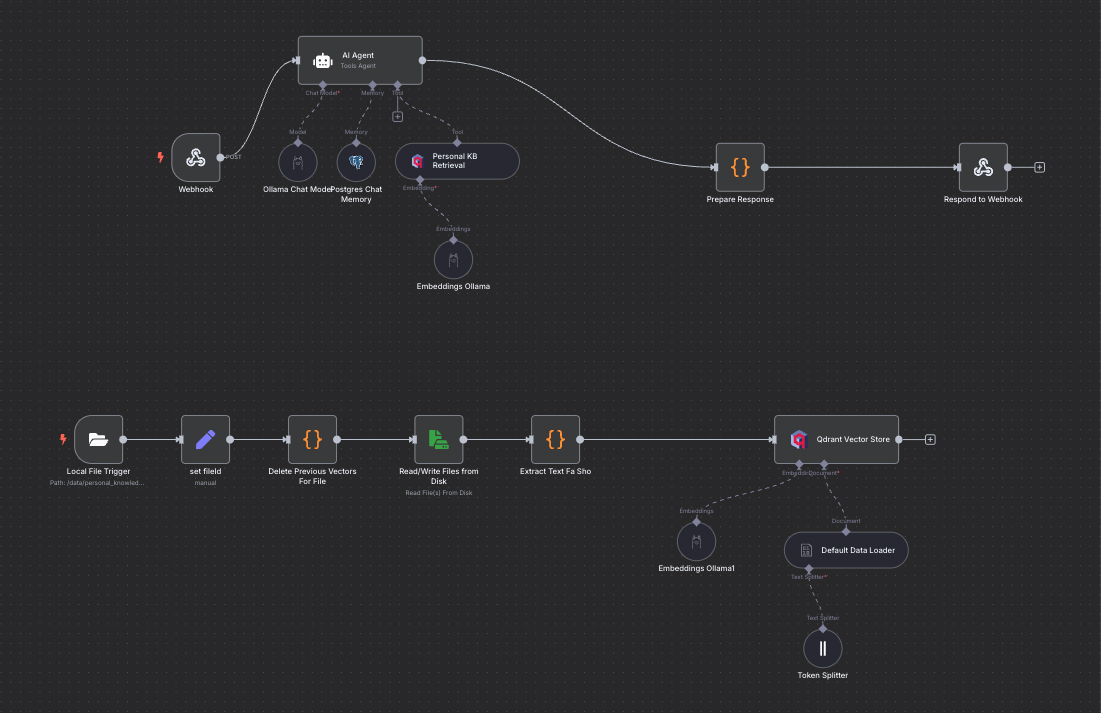Add node after Respond to Webhook
This screenshot has height=713, width=1101.
tap(1040, 167)
